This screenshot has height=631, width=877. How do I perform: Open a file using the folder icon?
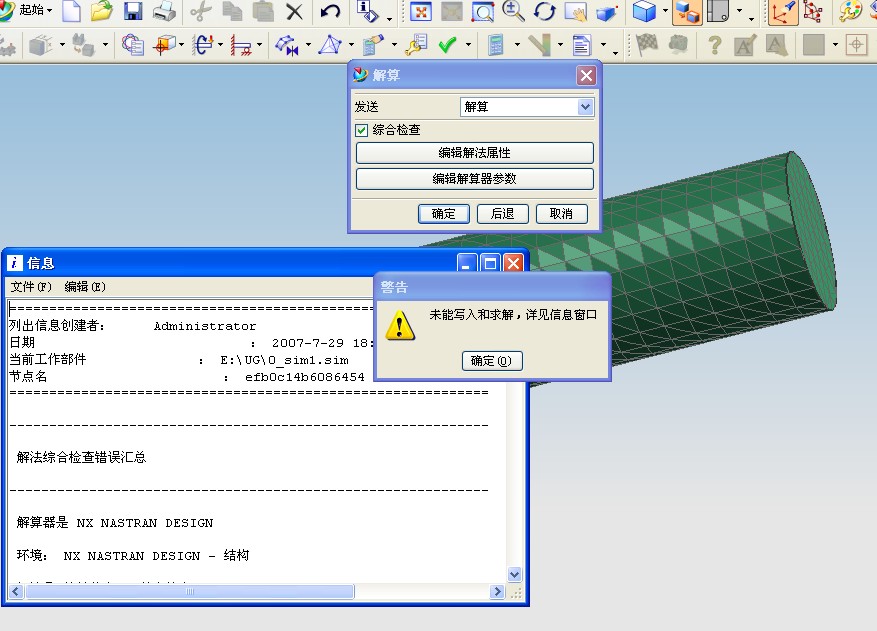[x=101, y=11]
